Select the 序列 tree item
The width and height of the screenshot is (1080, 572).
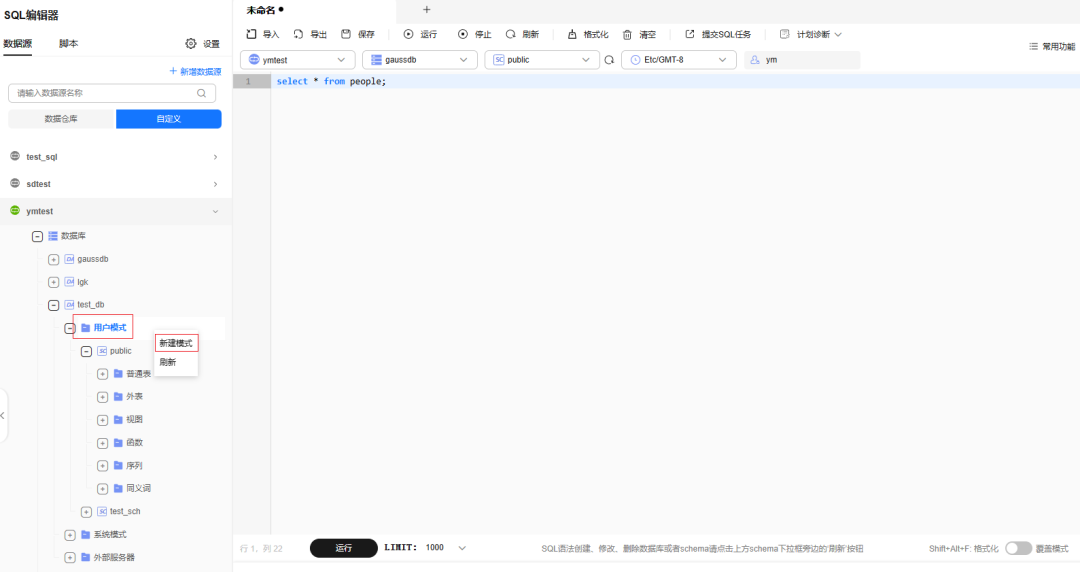pyautogui.click(x=134, y=465)
